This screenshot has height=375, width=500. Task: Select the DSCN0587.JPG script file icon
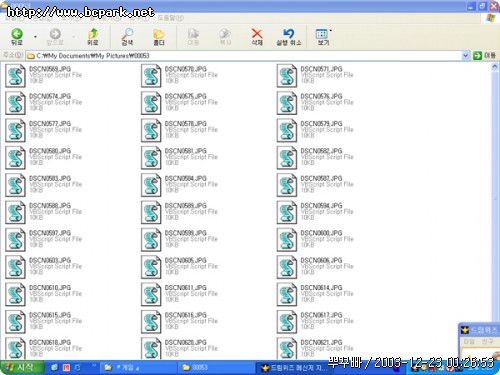click(x=287, y=185)
